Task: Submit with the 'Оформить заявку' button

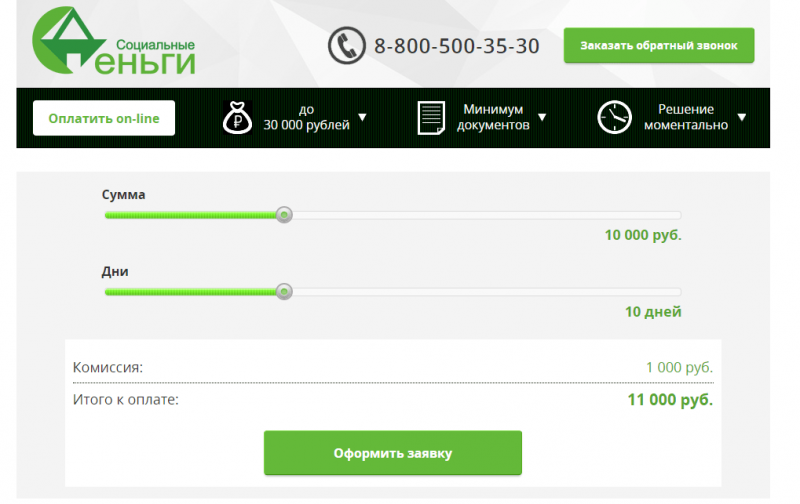Action: click(x=393, y=453)
